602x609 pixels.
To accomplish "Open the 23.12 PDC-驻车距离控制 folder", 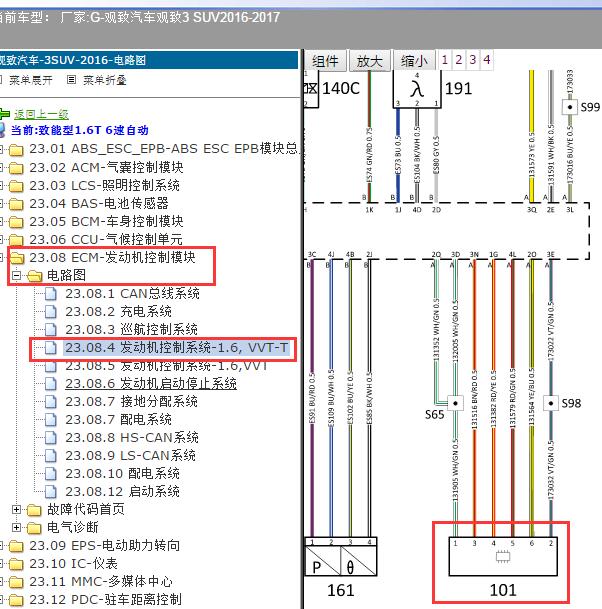I will pos(105,600).
